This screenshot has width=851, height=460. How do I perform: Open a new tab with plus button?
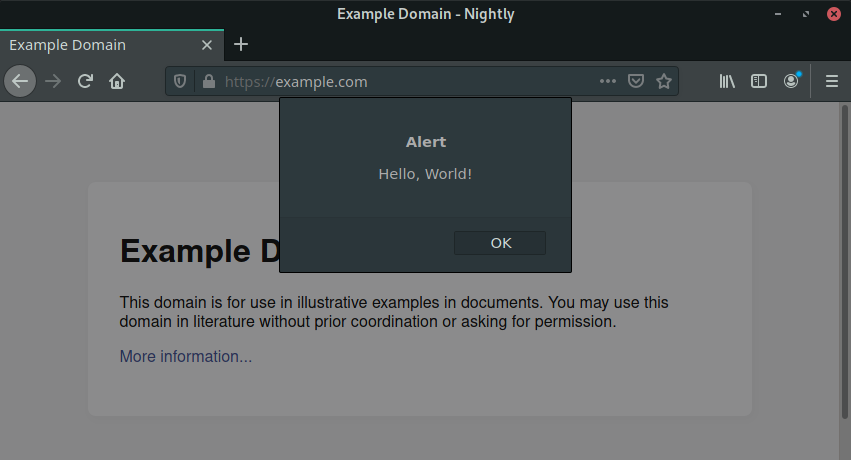241,44
